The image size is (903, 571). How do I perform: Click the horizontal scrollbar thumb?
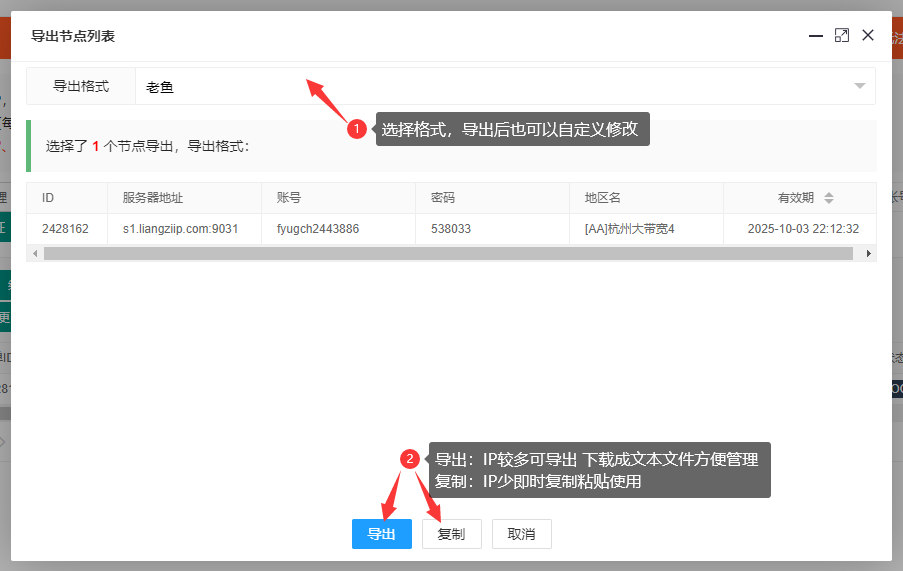tap(448, 254)
